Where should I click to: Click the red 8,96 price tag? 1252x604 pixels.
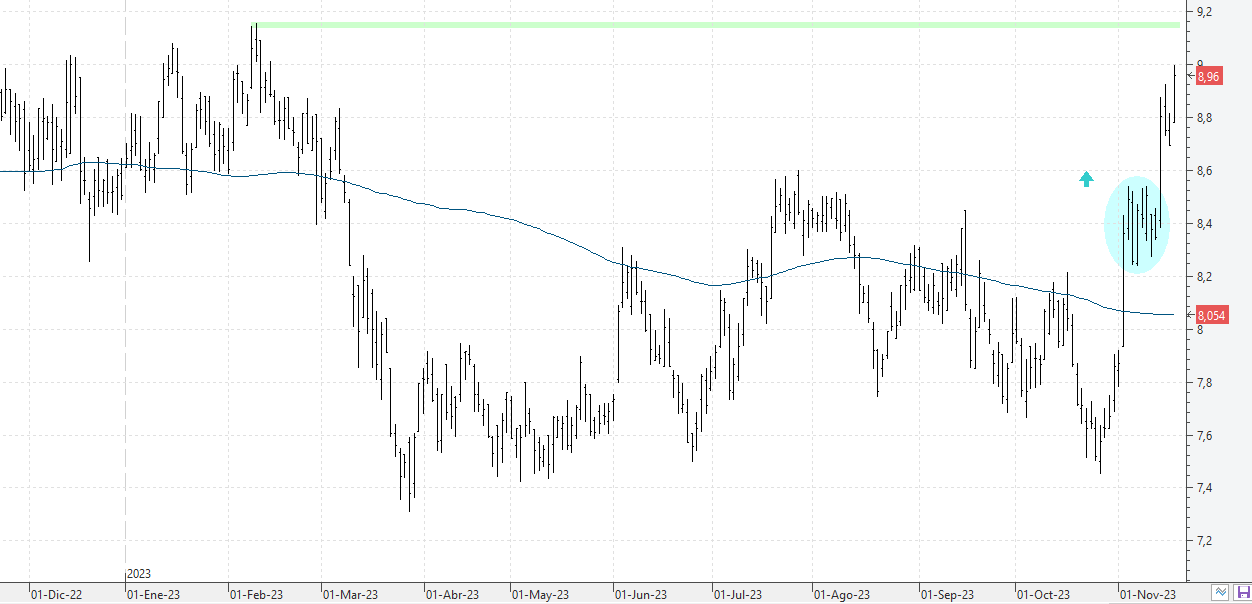1208,76
